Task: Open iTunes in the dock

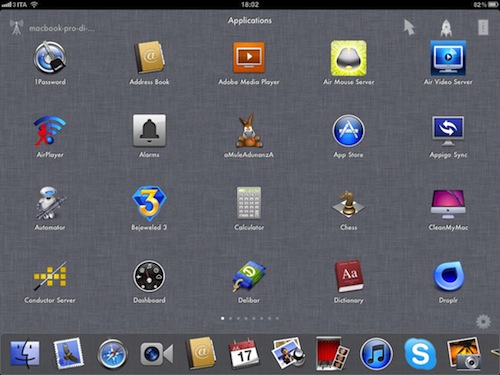Action: pos(376,354)
